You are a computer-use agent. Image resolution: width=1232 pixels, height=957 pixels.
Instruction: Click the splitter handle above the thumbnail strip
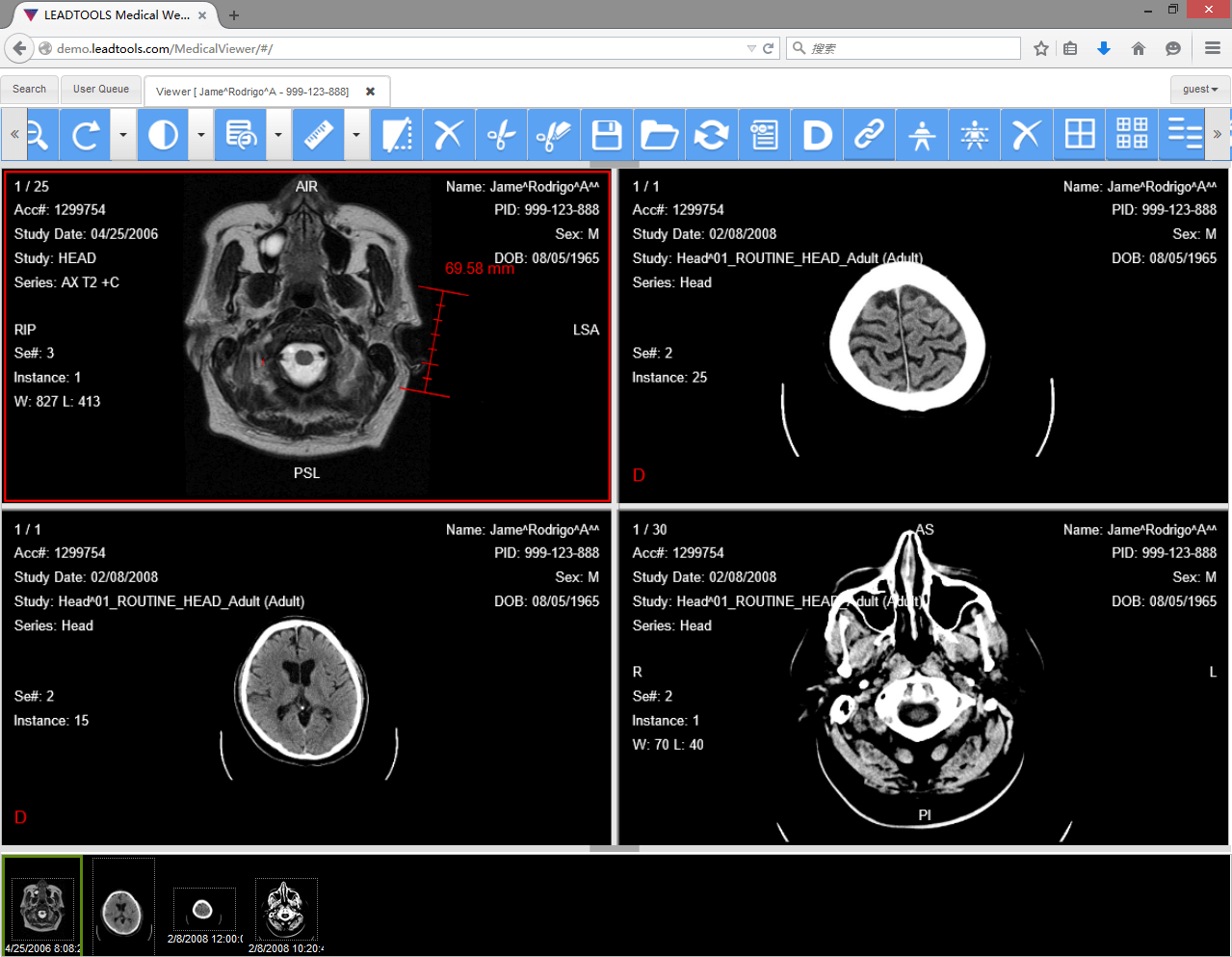click(x=614, y=849)
